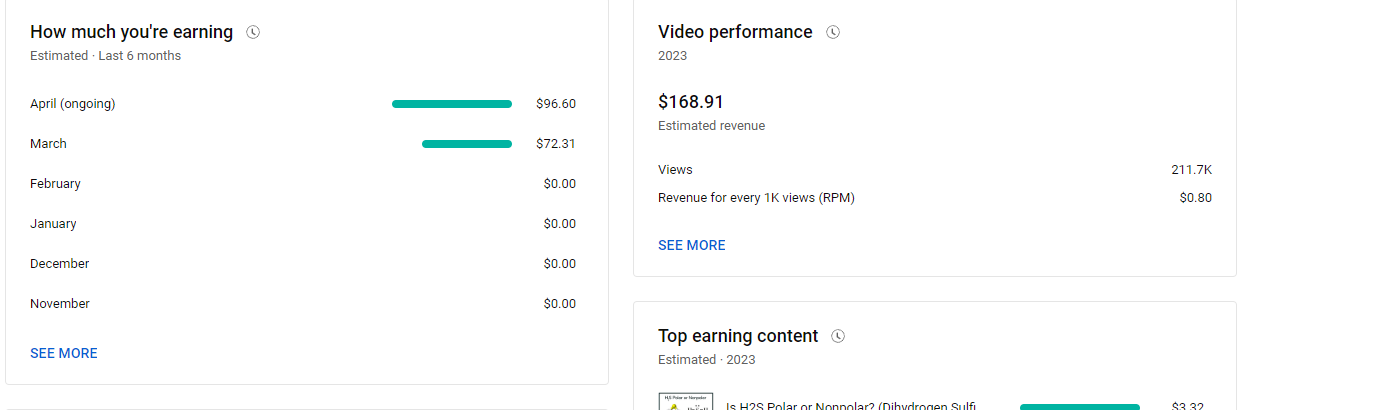The height and width of the screenshot is (410, 1392).
Task: Open SEE MORE under earnings list
Action: click(64, 353)
